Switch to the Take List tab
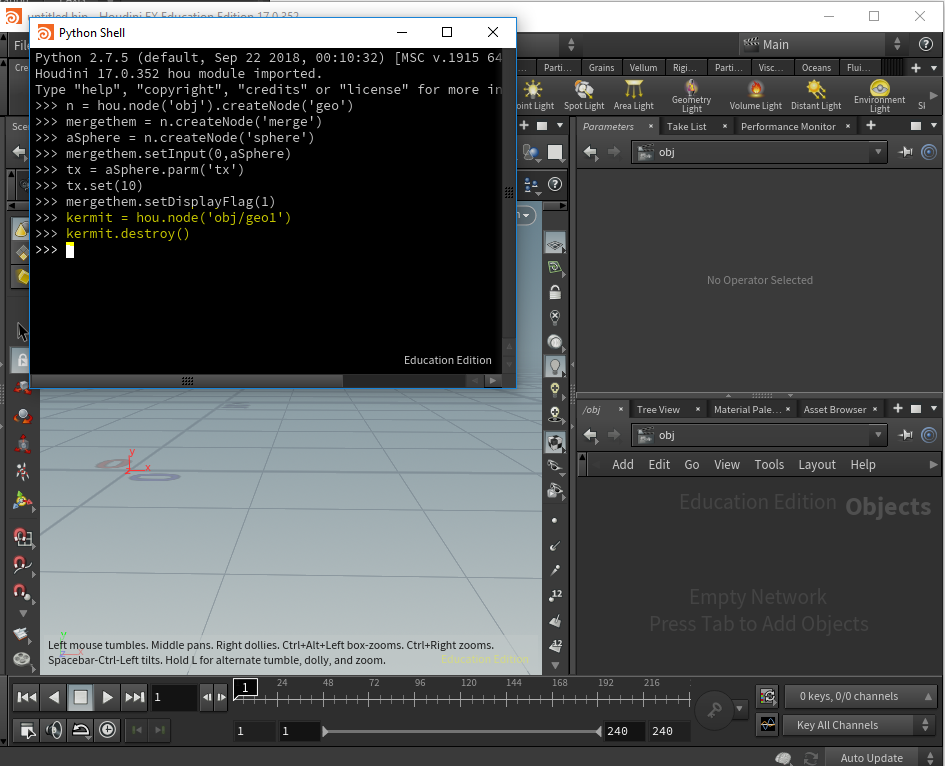This screenshot has height=766, width=945. [686, 127]
